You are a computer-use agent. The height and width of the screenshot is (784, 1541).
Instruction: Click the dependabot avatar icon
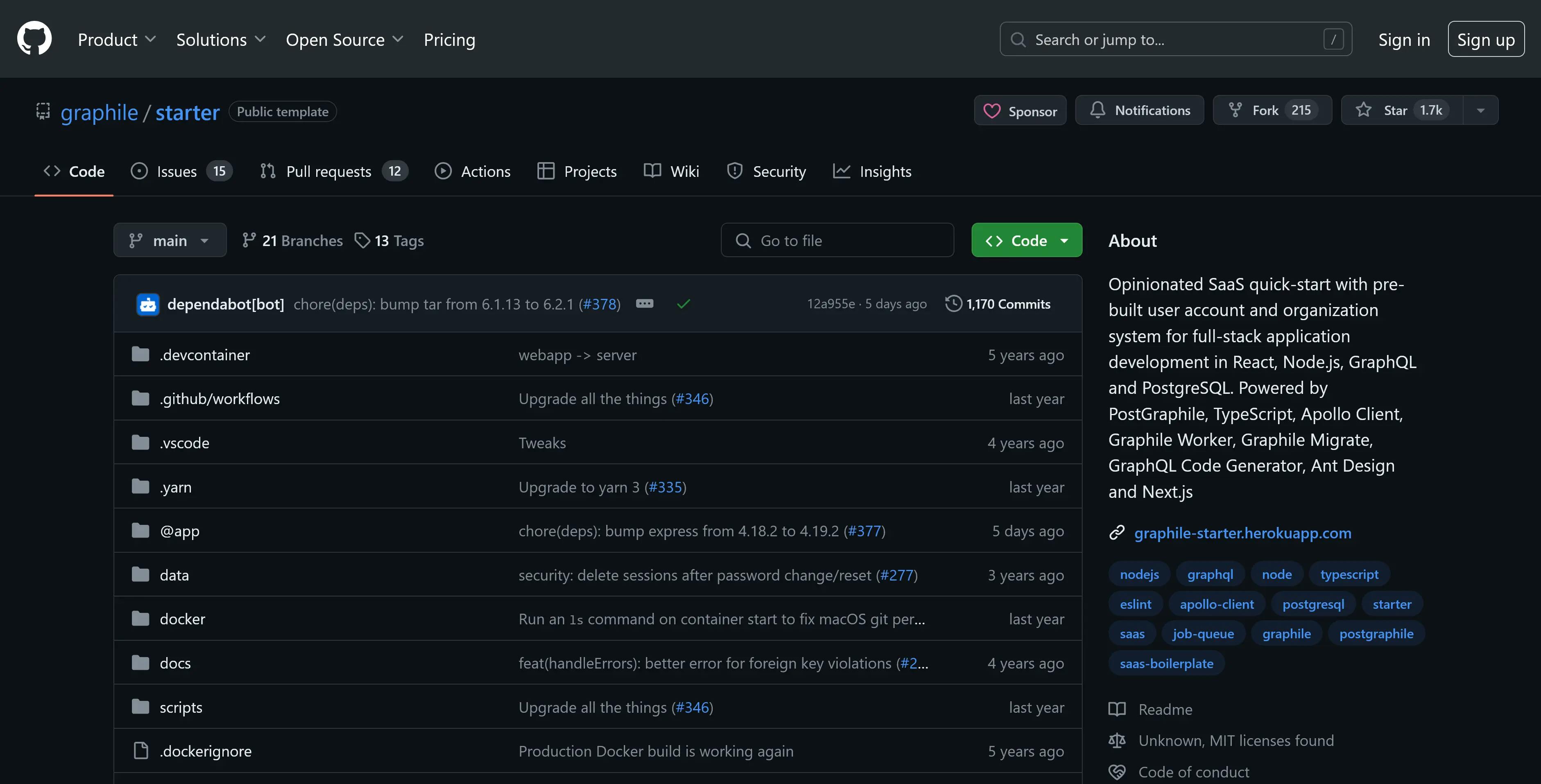click(148, 305)
